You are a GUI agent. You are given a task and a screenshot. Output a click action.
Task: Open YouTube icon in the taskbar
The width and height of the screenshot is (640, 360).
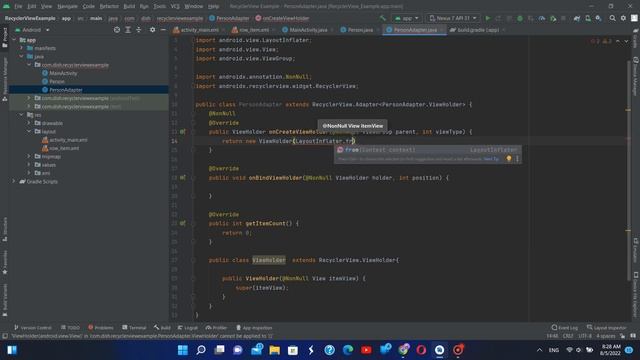click(x=366, y=350)
